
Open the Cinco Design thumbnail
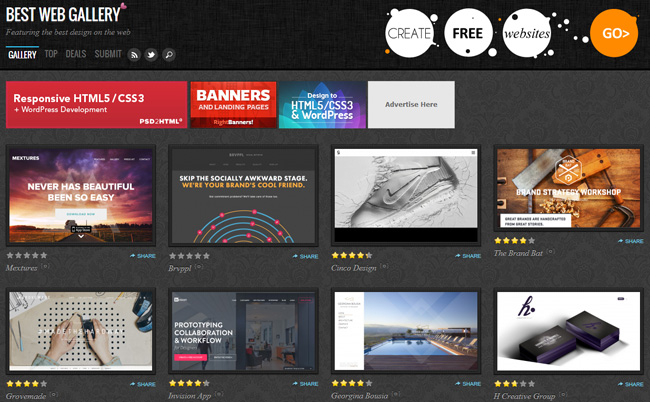click(406, 195)
